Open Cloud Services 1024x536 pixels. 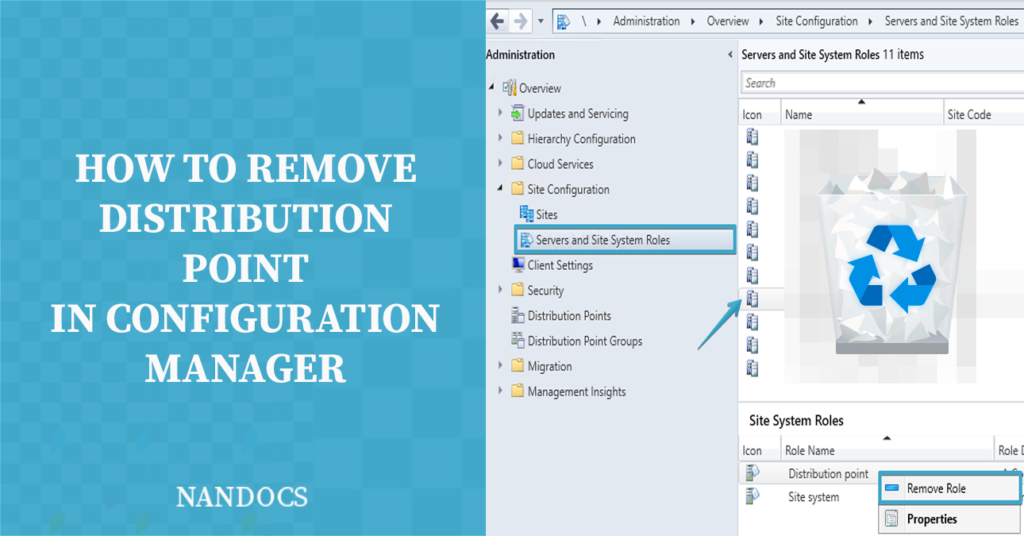click(560, 164)
